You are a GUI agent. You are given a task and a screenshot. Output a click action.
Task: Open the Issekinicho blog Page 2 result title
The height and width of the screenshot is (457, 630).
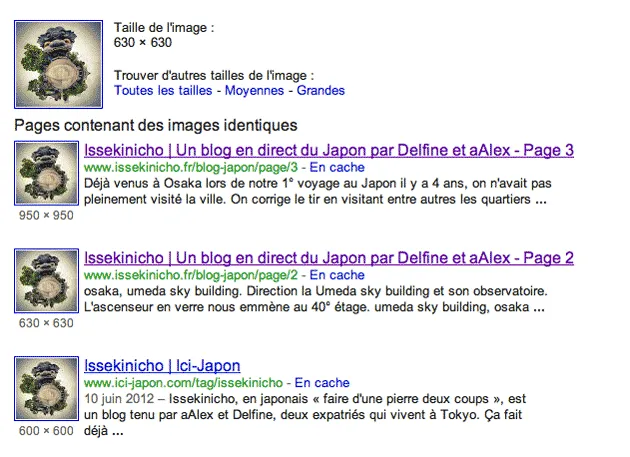click(x=329, y=258)
